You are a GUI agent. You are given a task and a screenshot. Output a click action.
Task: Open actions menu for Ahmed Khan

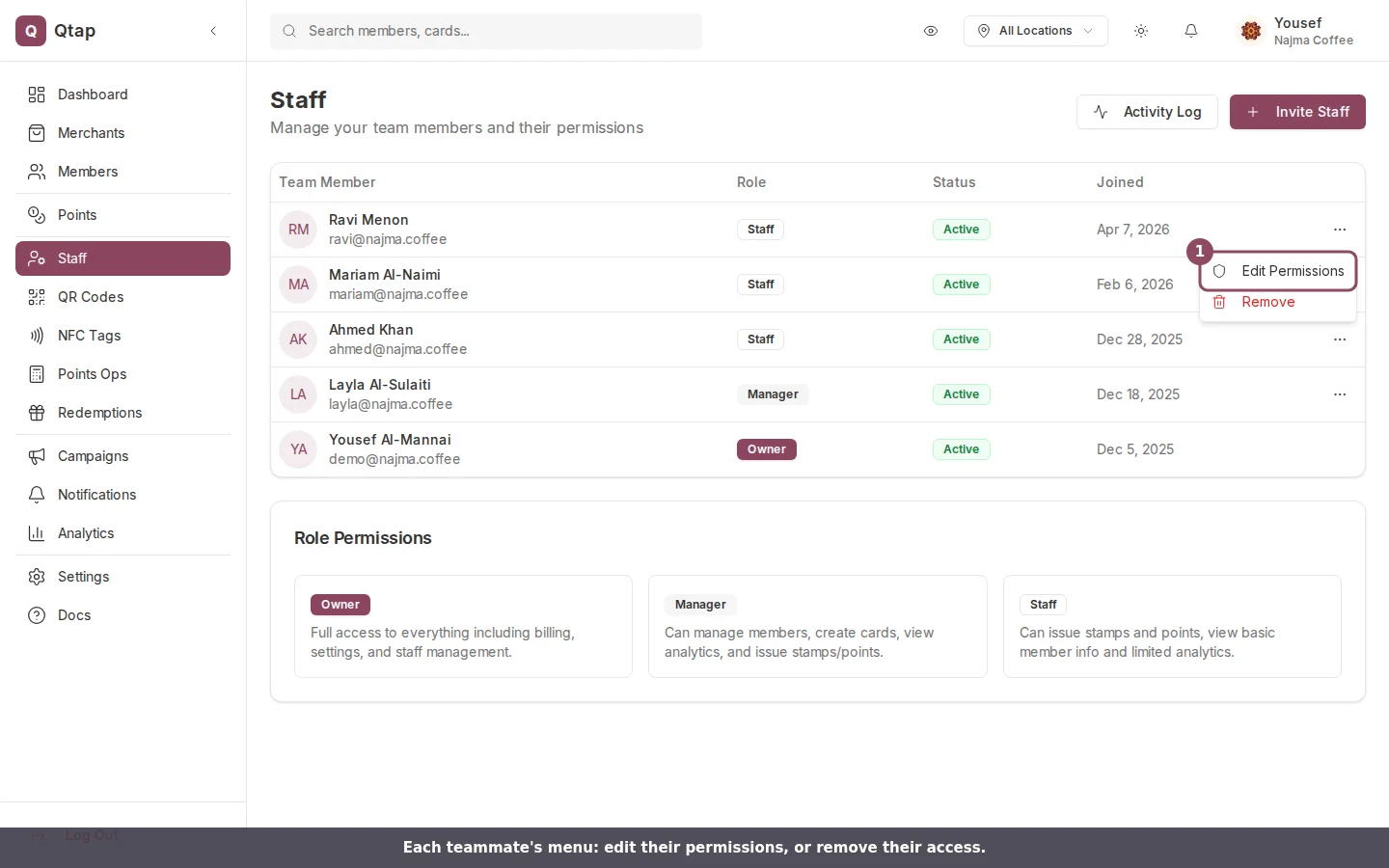pyautogui.click(x=1340, y=339)
